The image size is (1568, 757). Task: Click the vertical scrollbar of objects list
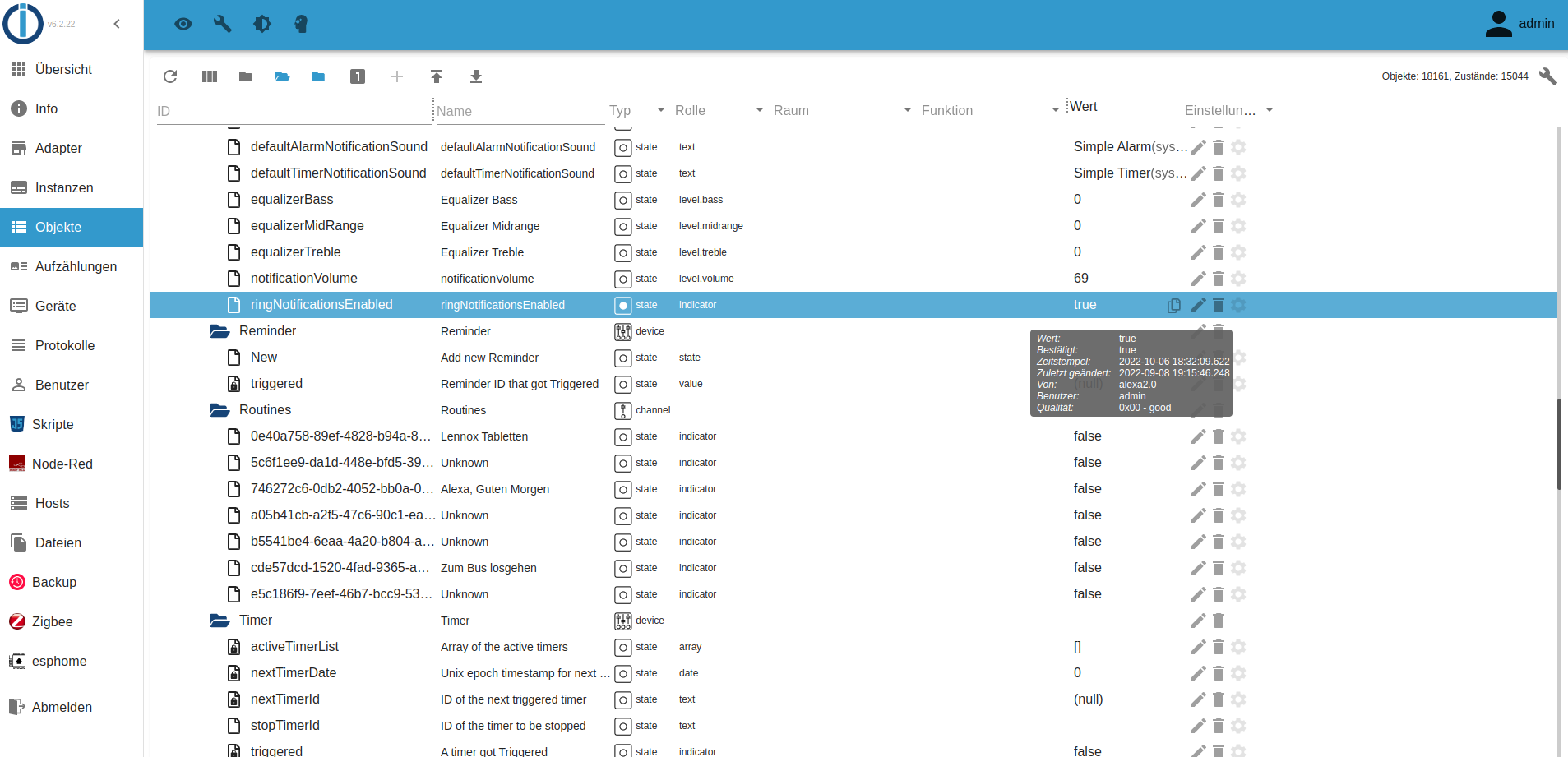tap(1559, 444)
